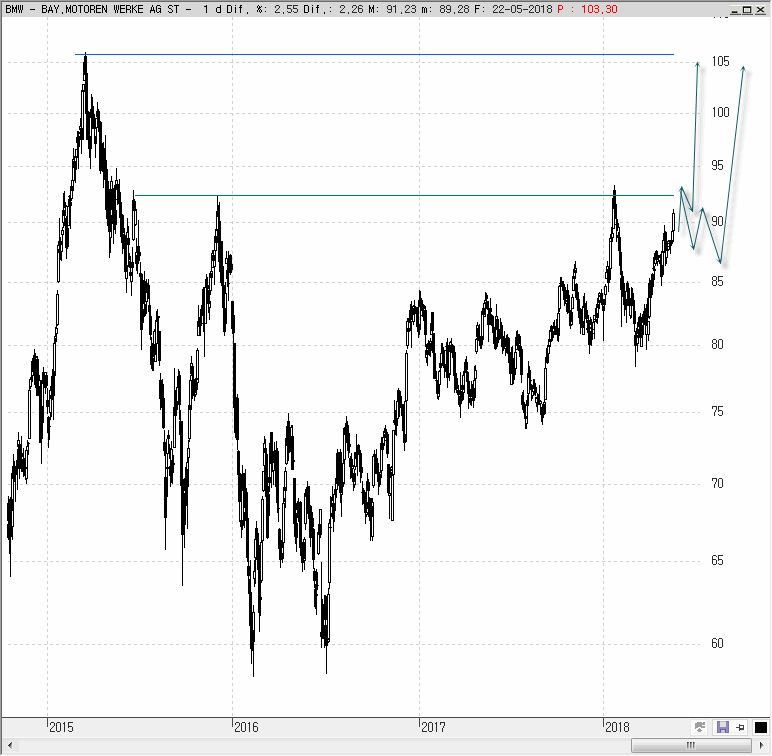Click the red P : 103,30 value
The width and height of the screenshot is (772, 756).
(587, 9)
